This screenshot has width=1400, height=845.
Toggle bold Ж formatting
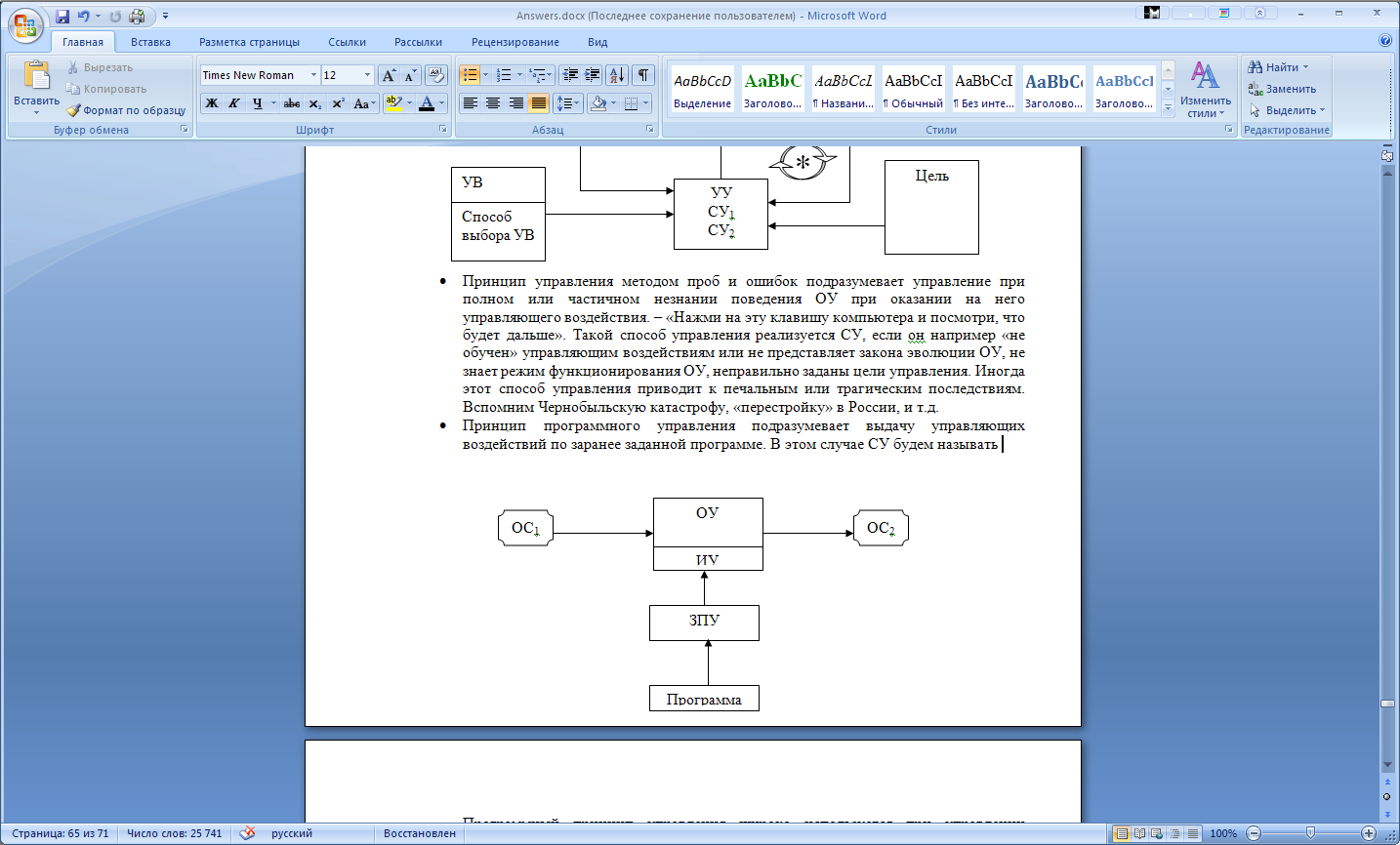point(212,103)
